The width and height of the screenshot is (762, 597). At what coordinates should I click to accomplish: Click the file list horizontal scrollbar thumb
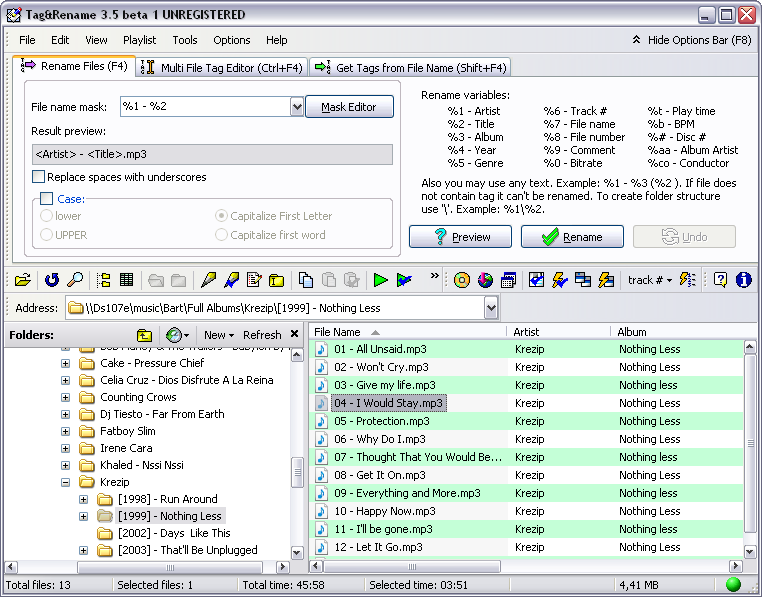coord(412,566)
